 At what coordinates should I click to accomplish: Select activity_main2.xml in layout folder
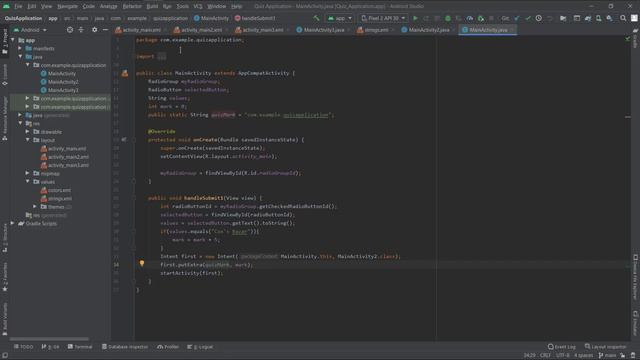68,157
